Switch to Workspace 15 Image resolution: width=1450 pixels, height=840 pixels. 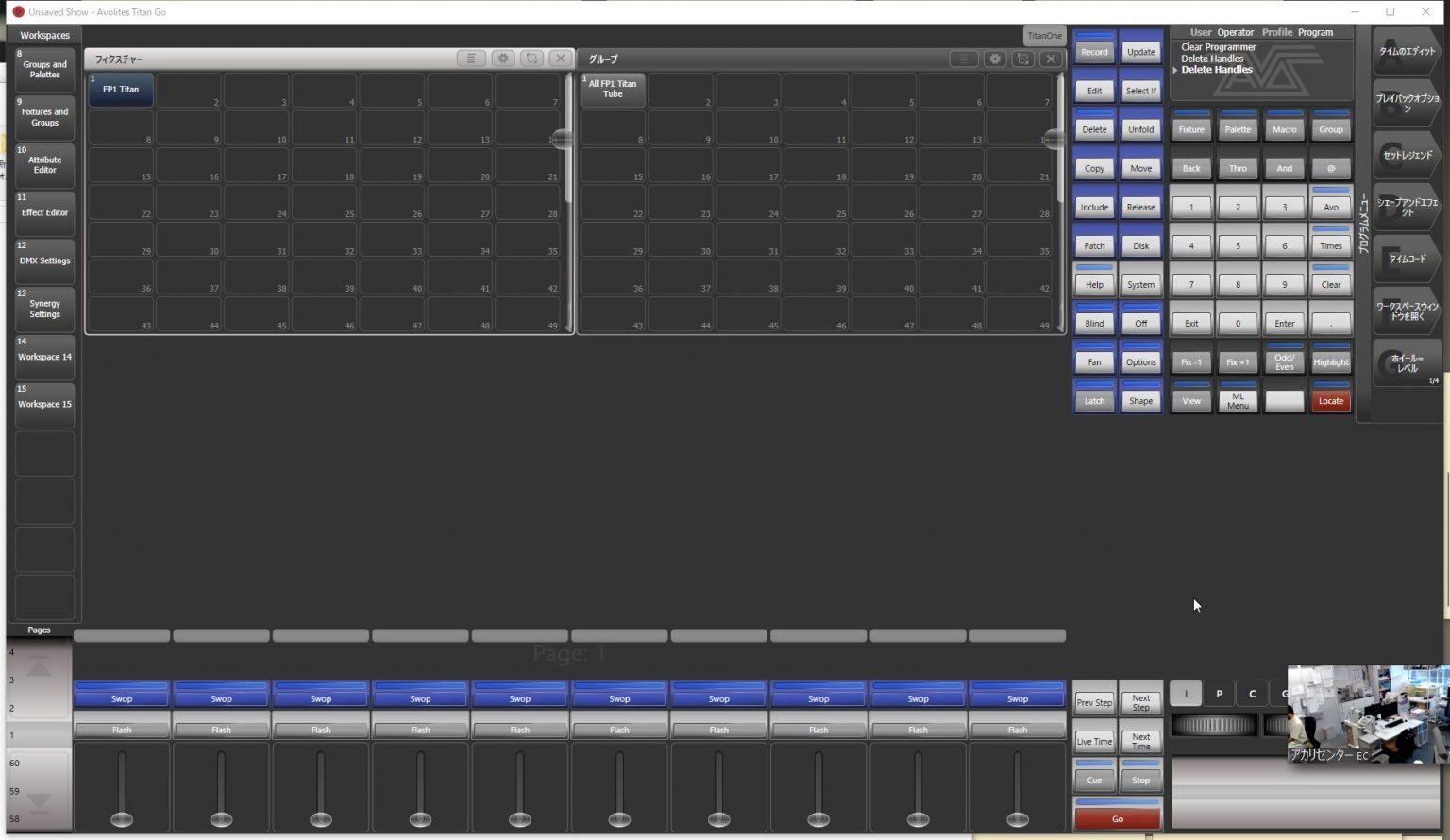pos(44,404)
